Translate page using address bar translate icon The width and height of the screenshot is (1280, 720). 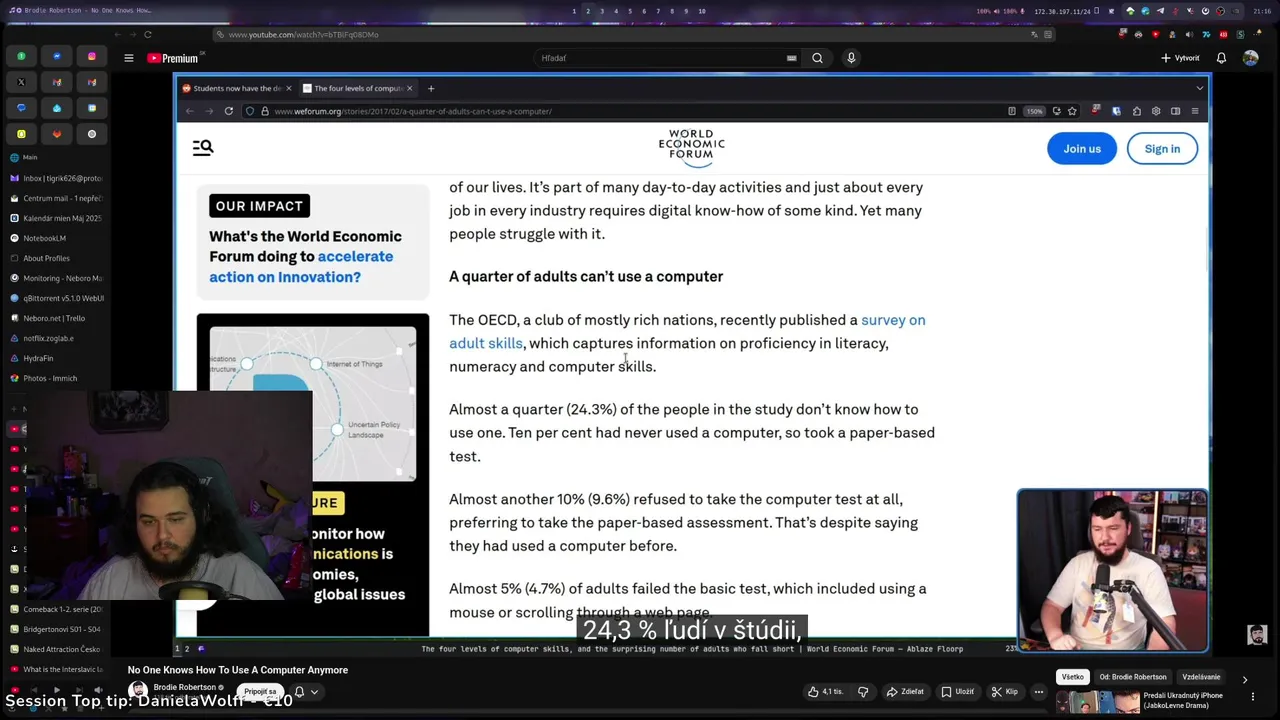tap(1035, 34)
